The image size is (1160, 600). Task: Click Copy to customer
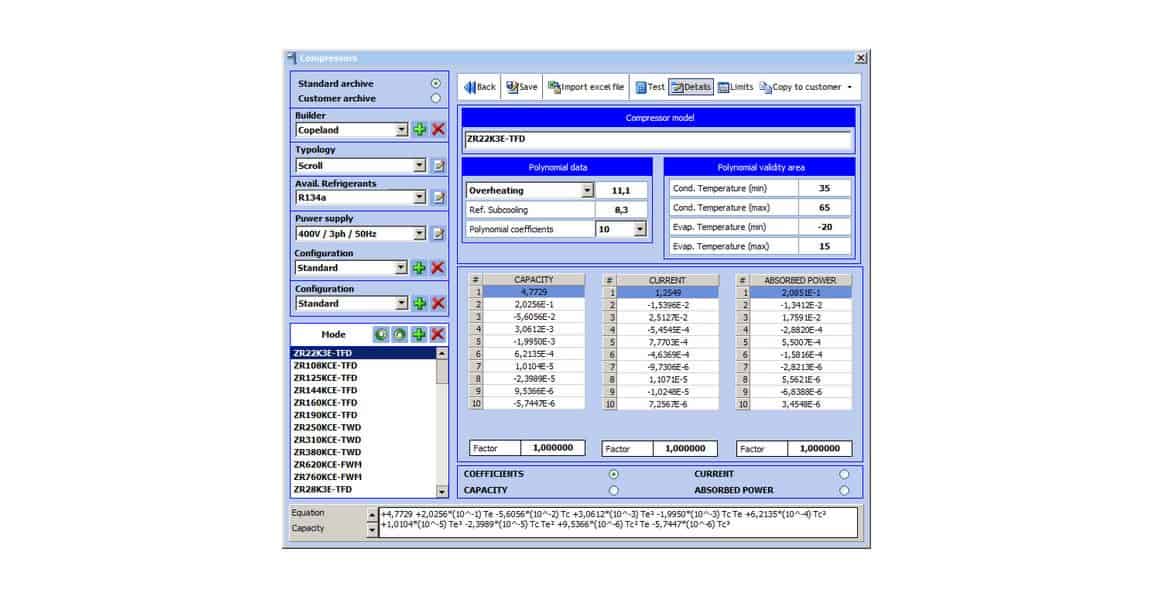(805, 87)
